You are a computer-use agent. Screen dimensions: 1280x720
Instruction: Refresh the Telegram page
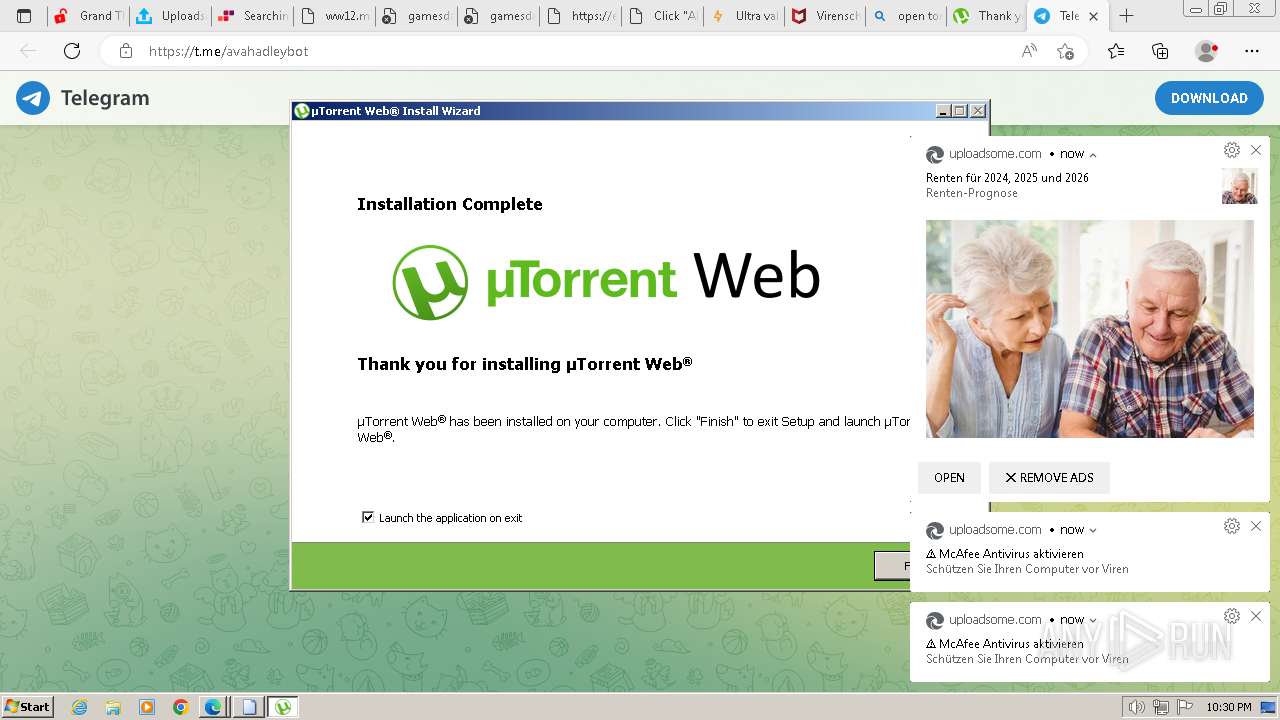72,51
